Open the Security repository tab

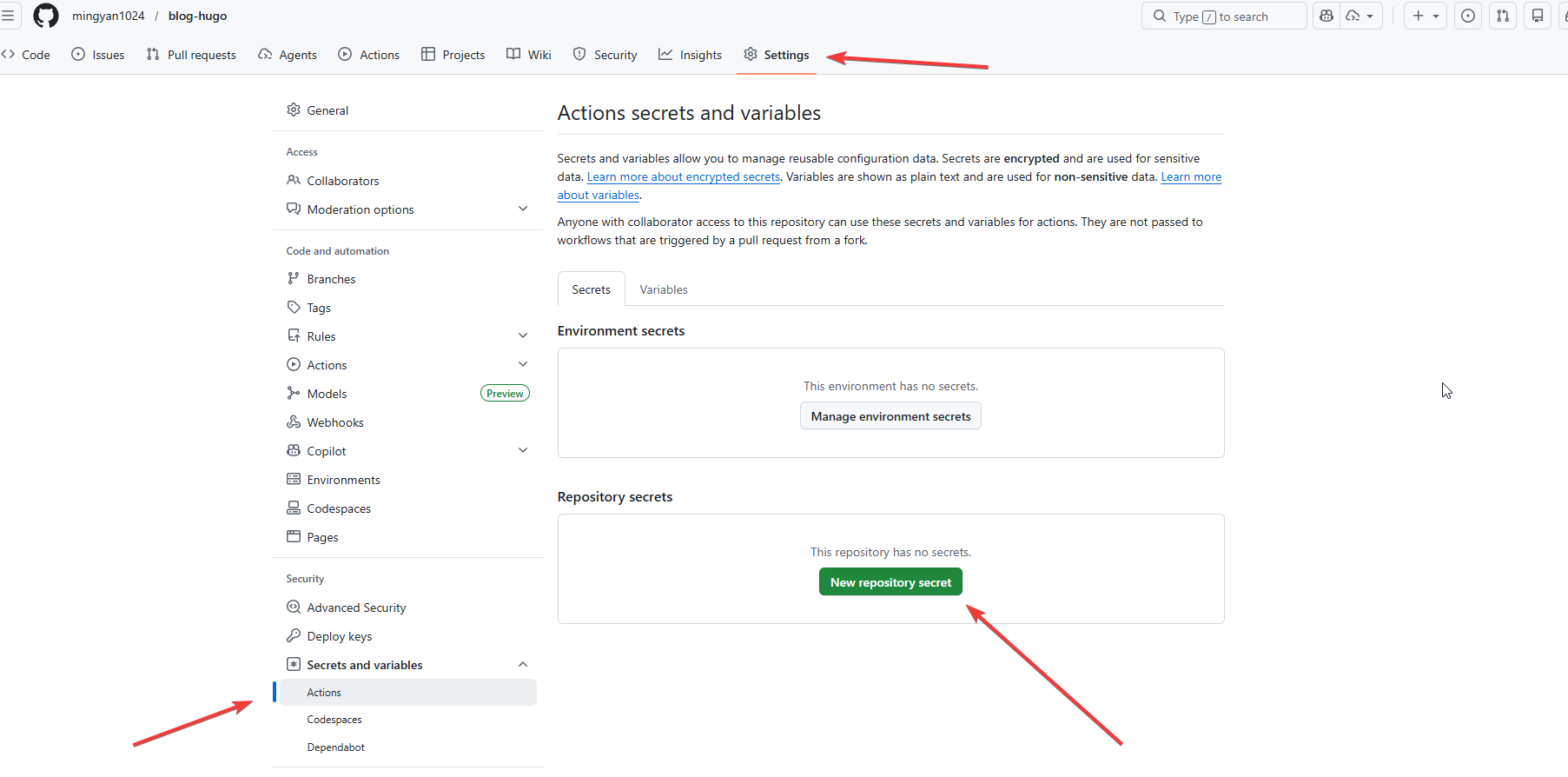tap(605, 55)
